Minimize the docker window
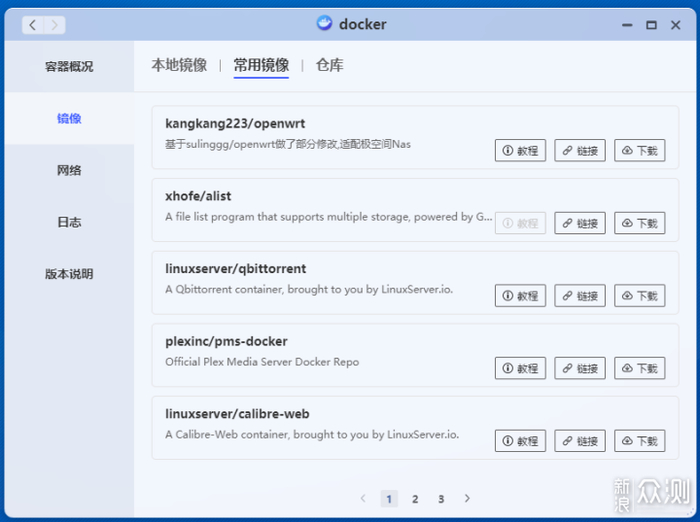The width and height of the screenshot is (700, 522). 627,25
